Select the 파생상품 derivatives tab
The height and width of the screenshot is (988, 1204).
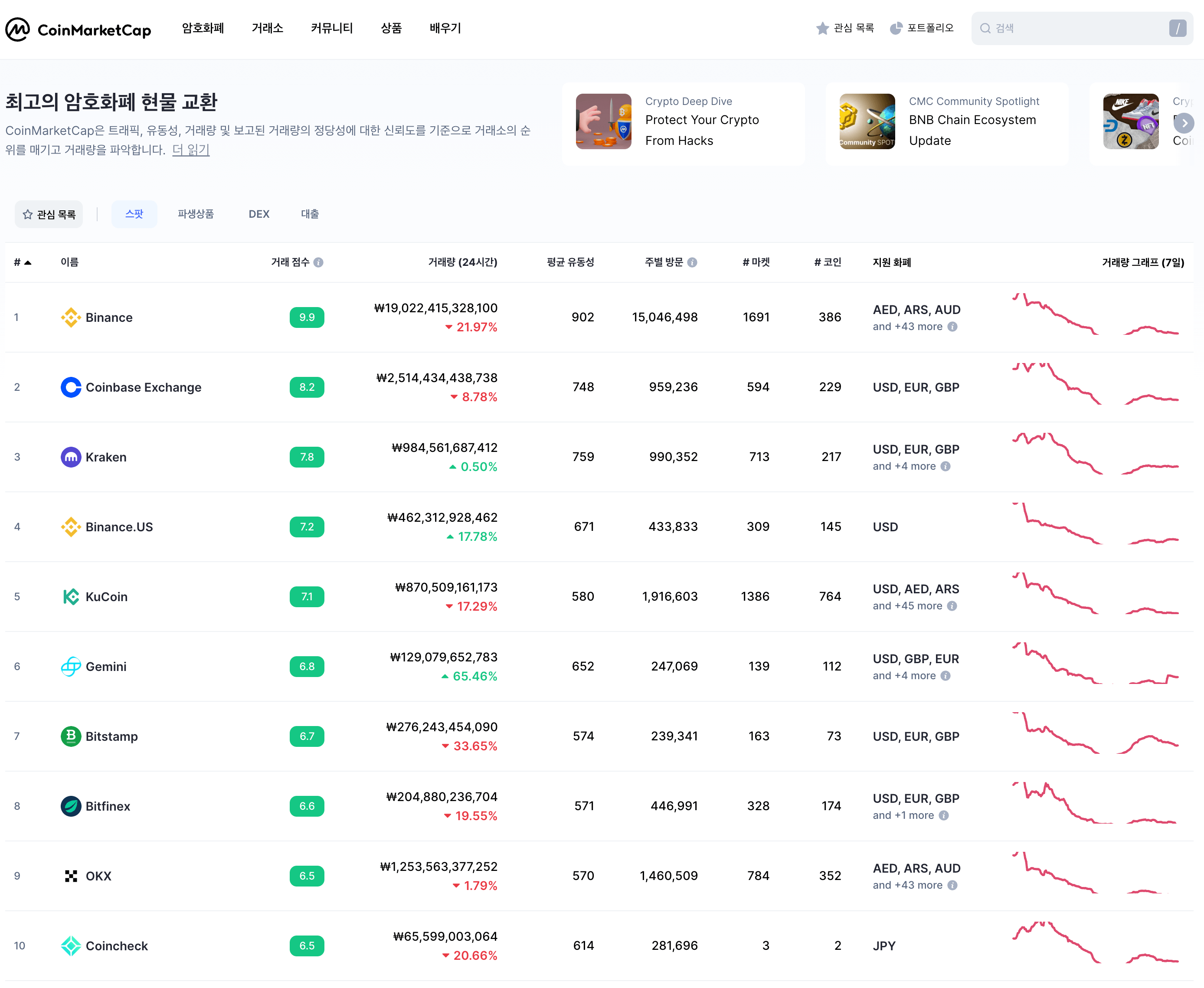(197, 213)
